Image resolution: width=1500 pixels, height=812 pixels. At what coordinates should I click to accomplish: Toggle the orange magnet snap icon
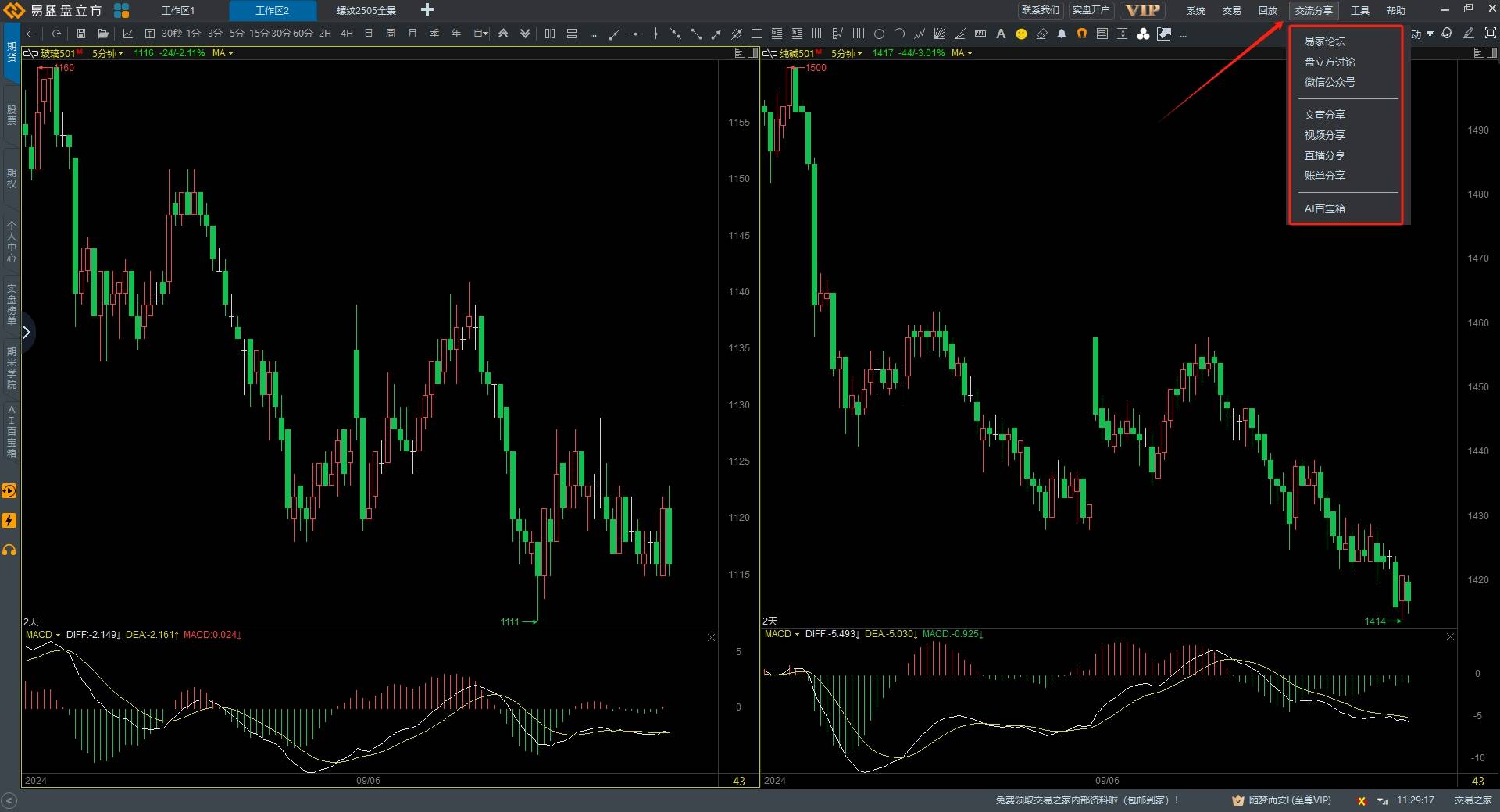(x=1082, y=34)
